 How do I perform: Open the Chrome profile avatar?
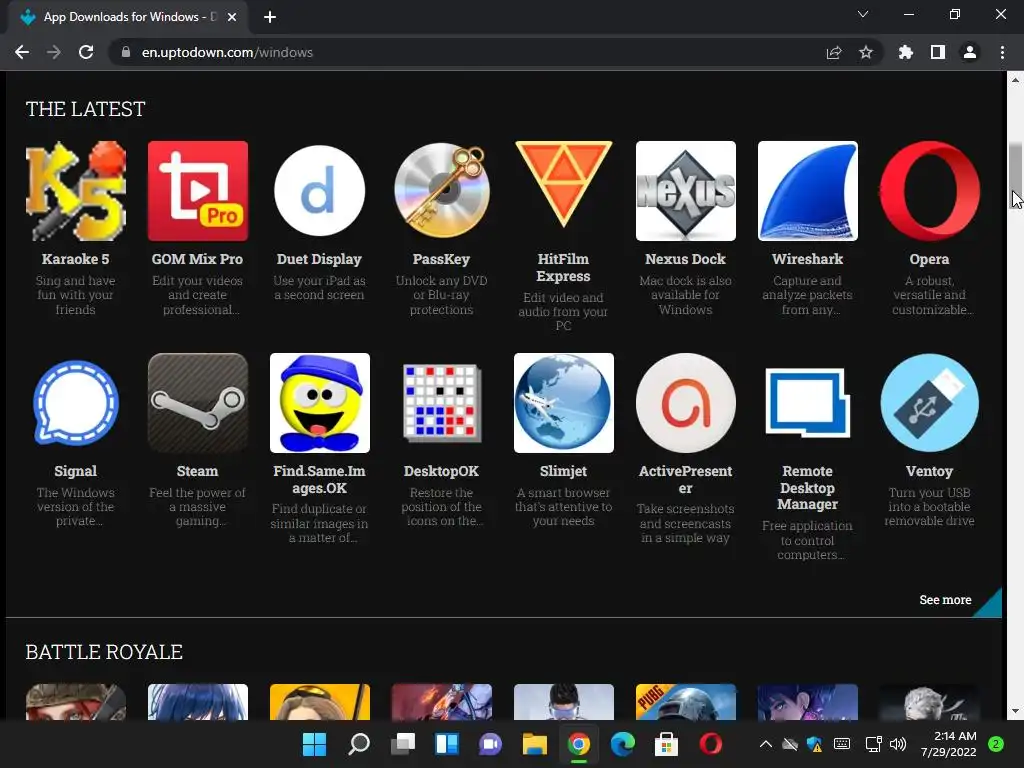[970, 52]
